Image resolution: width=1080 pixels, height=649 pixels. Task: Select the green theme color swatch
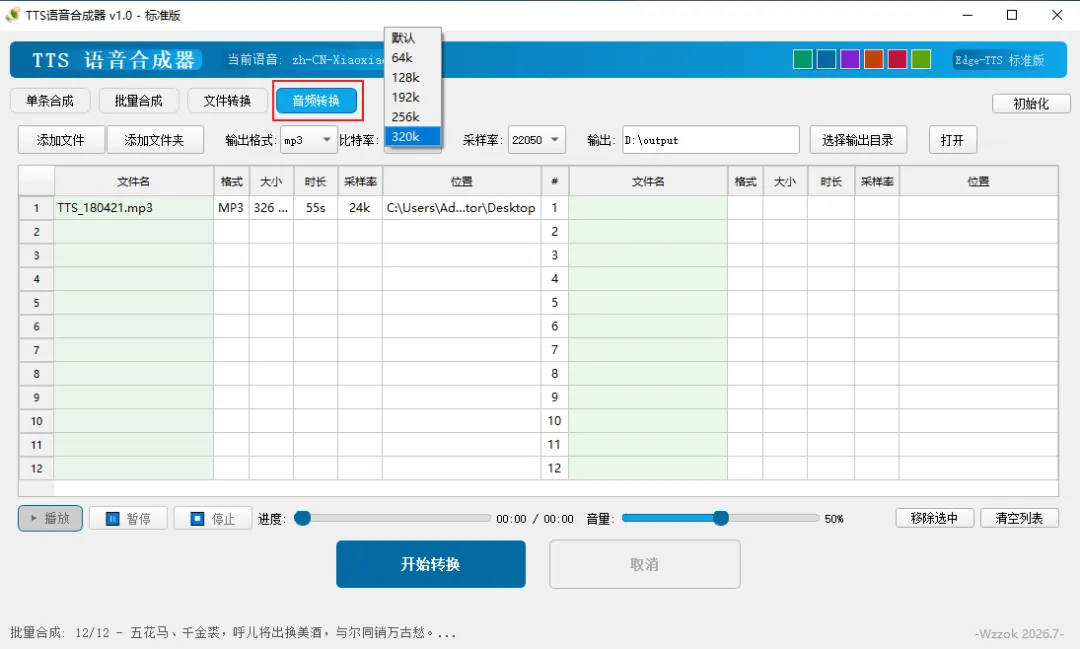(x=803, y=59)
